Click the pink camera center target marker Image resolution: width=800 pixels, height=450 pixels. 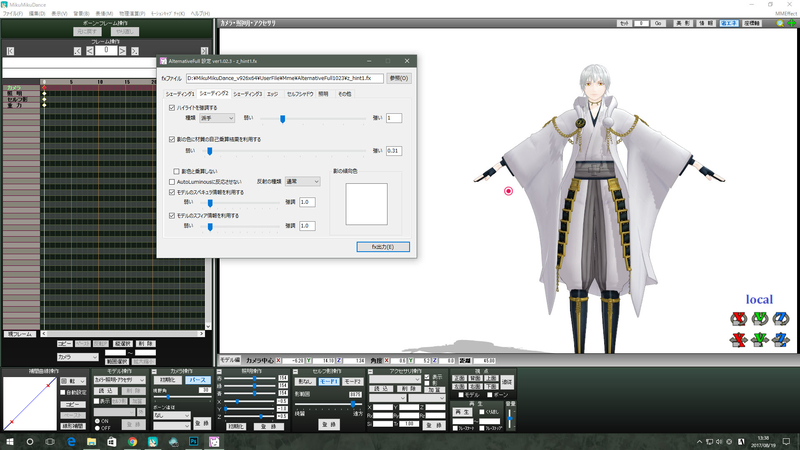(508, 191)
